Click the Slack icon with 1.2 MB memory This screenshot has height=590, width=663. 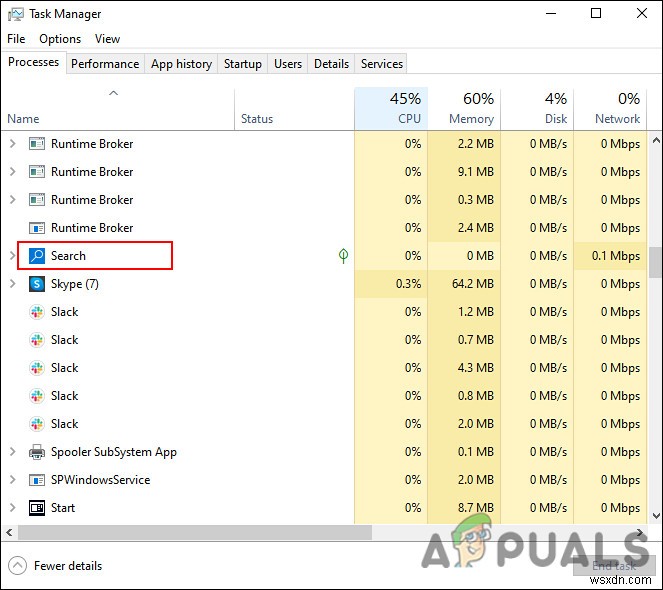[x=37, y=312]
